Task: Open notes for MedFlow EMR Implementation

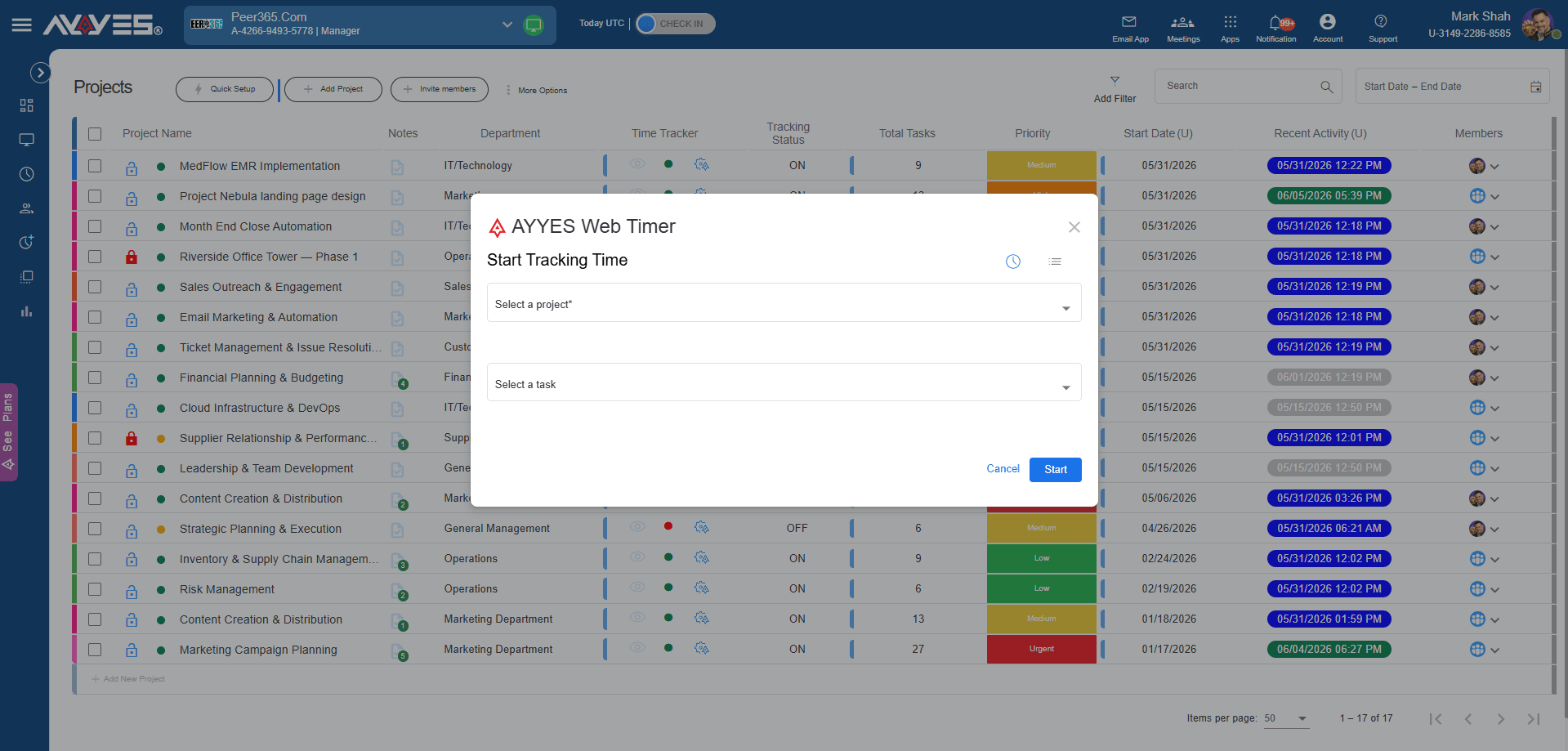Action: (x=397, y=167)
